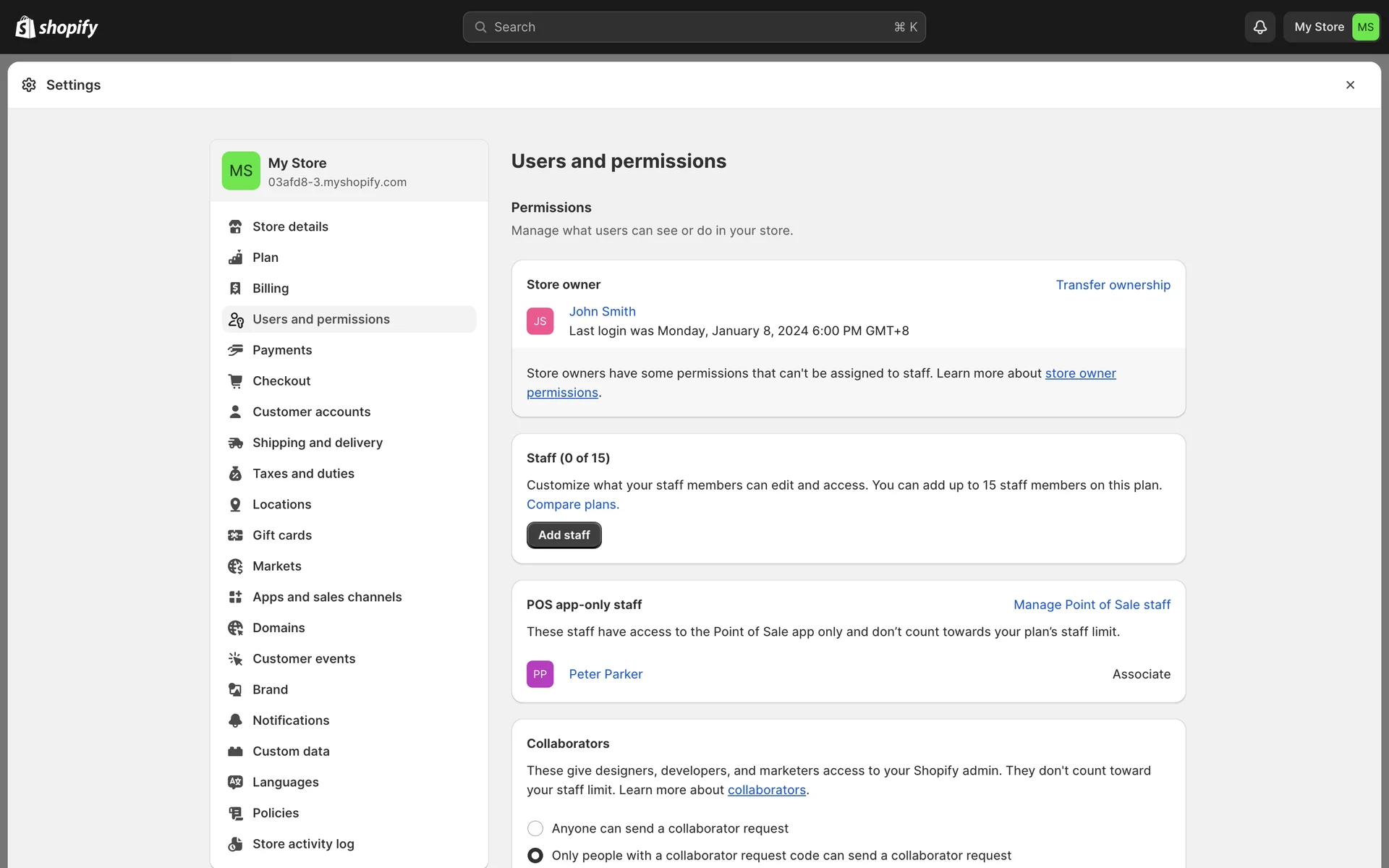Click the Add staff button
The image size is (1389, 868).
pyautogui.click(x=564, y=535)
